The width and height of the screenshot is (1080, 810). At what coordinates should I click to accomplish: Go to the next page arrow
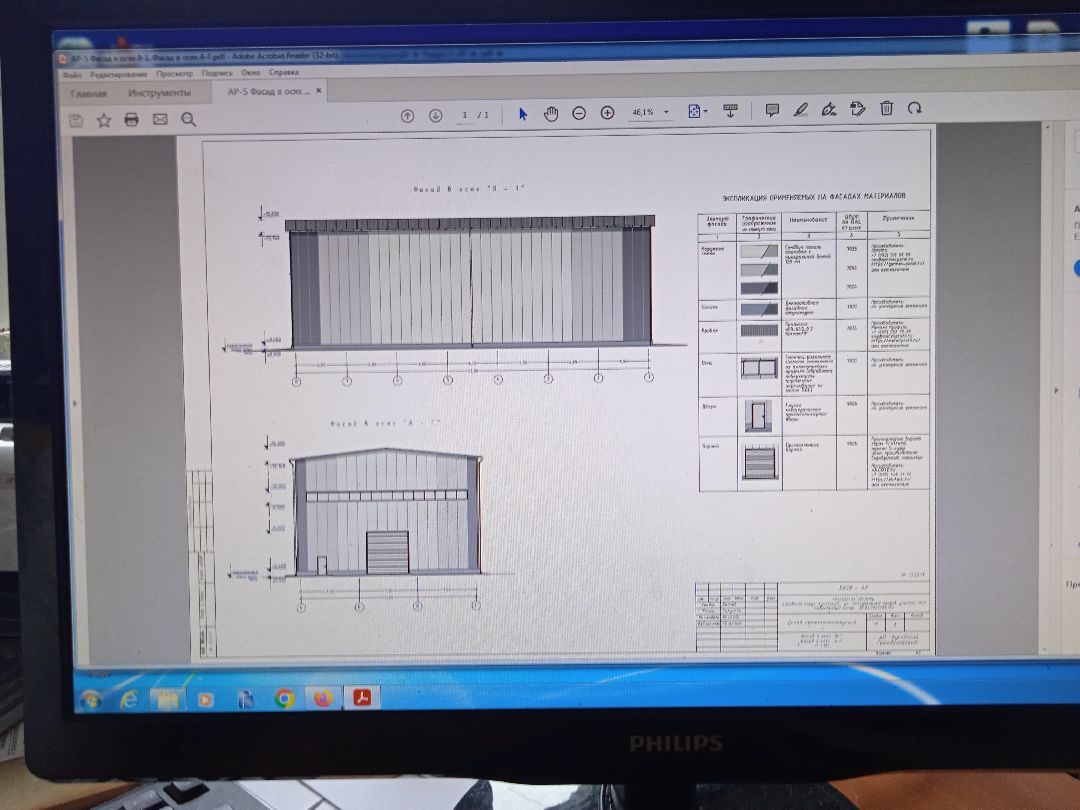[x=435, y=115]
